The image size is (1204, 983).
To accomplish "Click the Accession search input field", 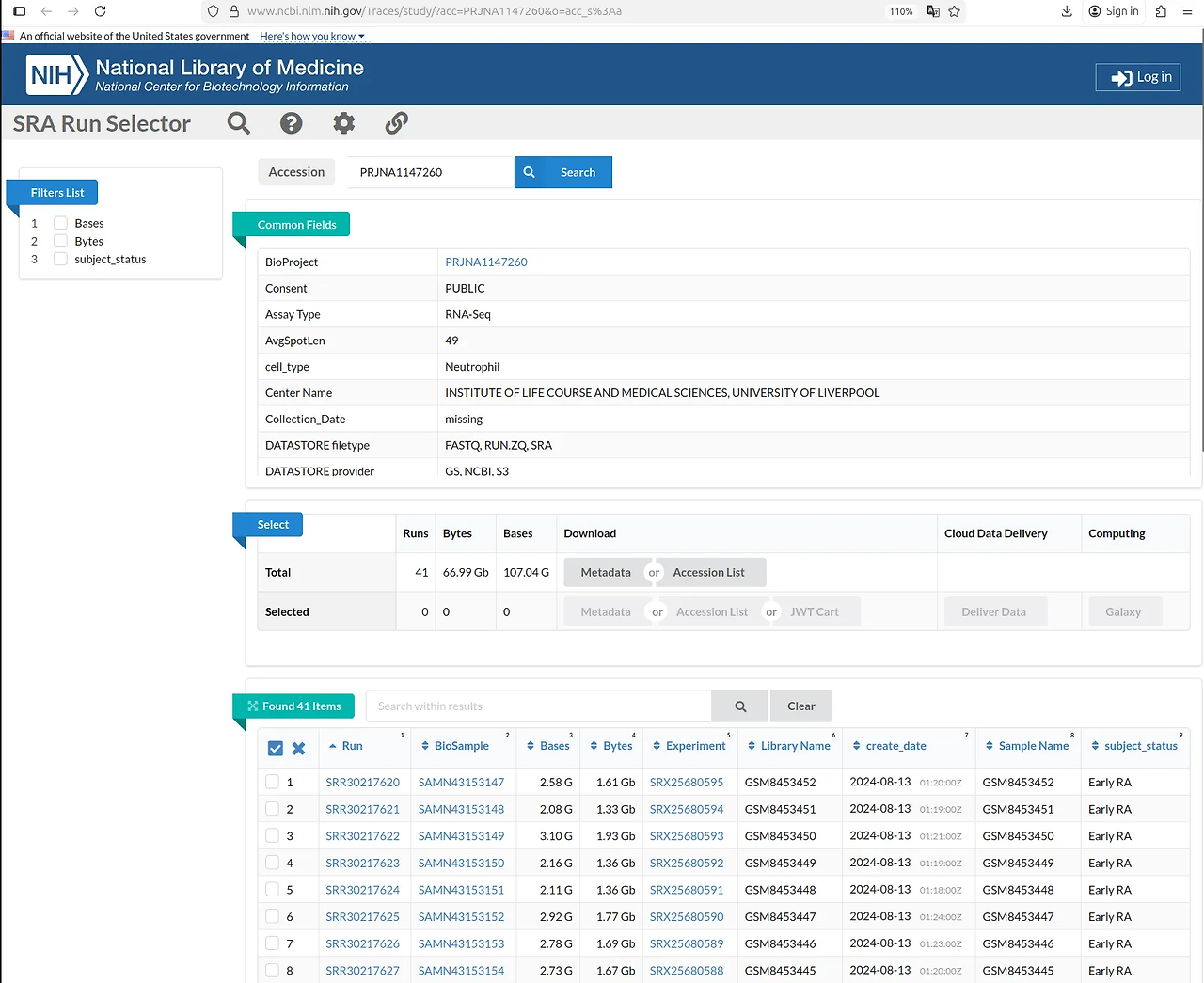I will [x=431, y=172].
